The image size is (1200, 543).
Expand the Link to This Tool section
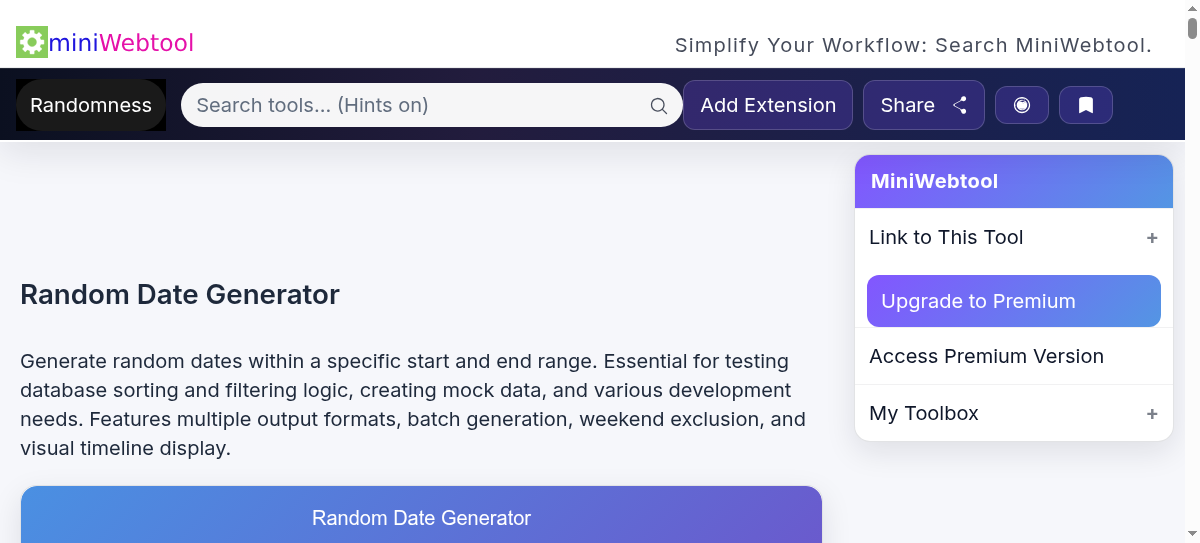(946, 237)
